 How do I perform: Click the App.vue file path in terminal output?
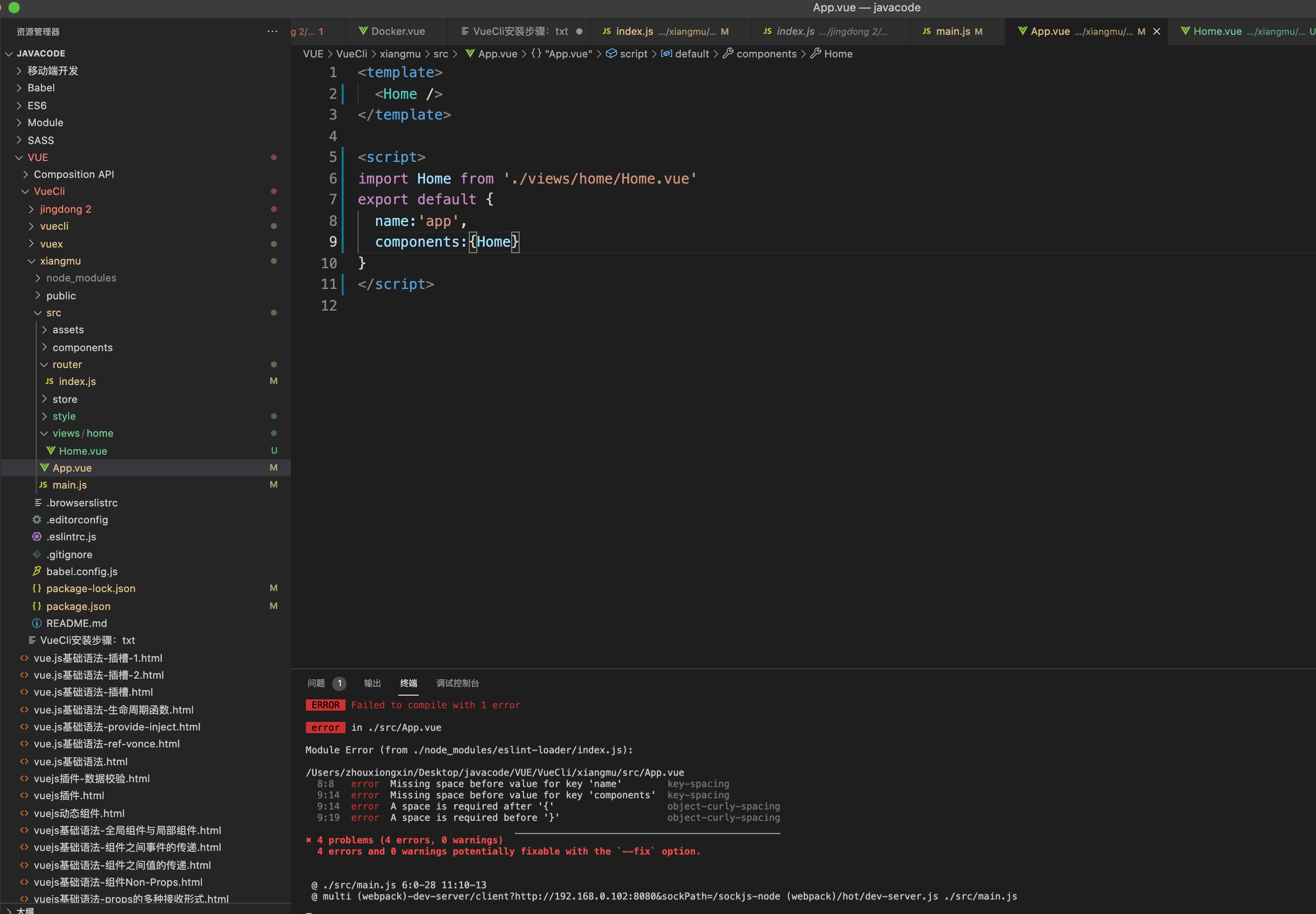tap(495, 772)
